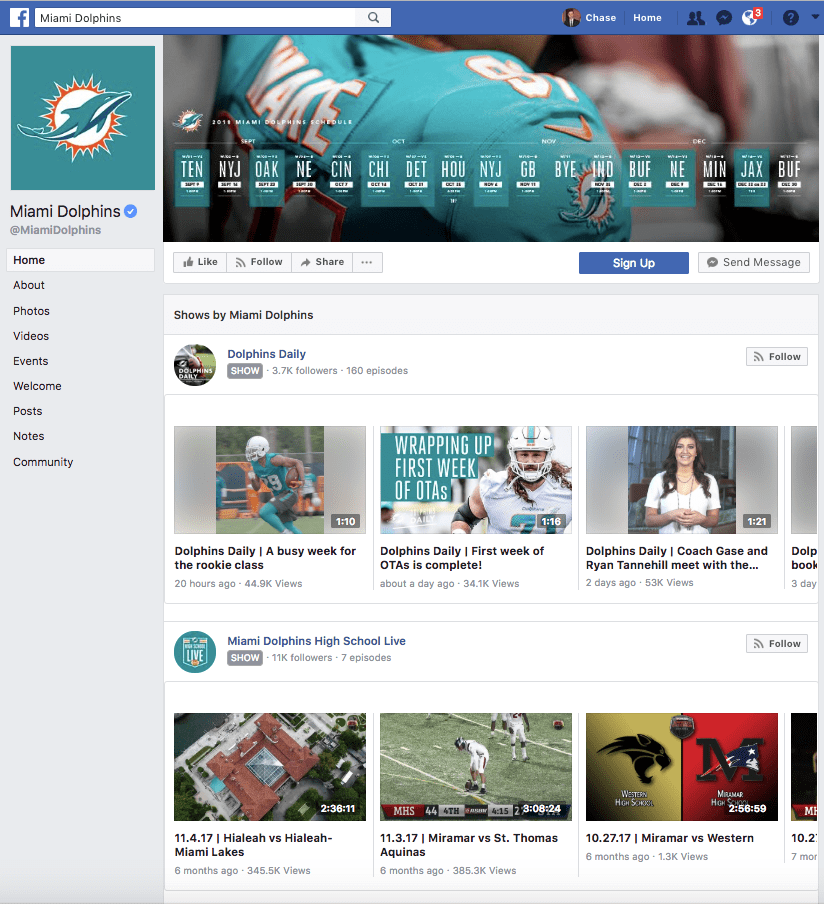
Task: Follow the Miami Dolphins page
Action: pyautogui.click(x=258, y=261)
